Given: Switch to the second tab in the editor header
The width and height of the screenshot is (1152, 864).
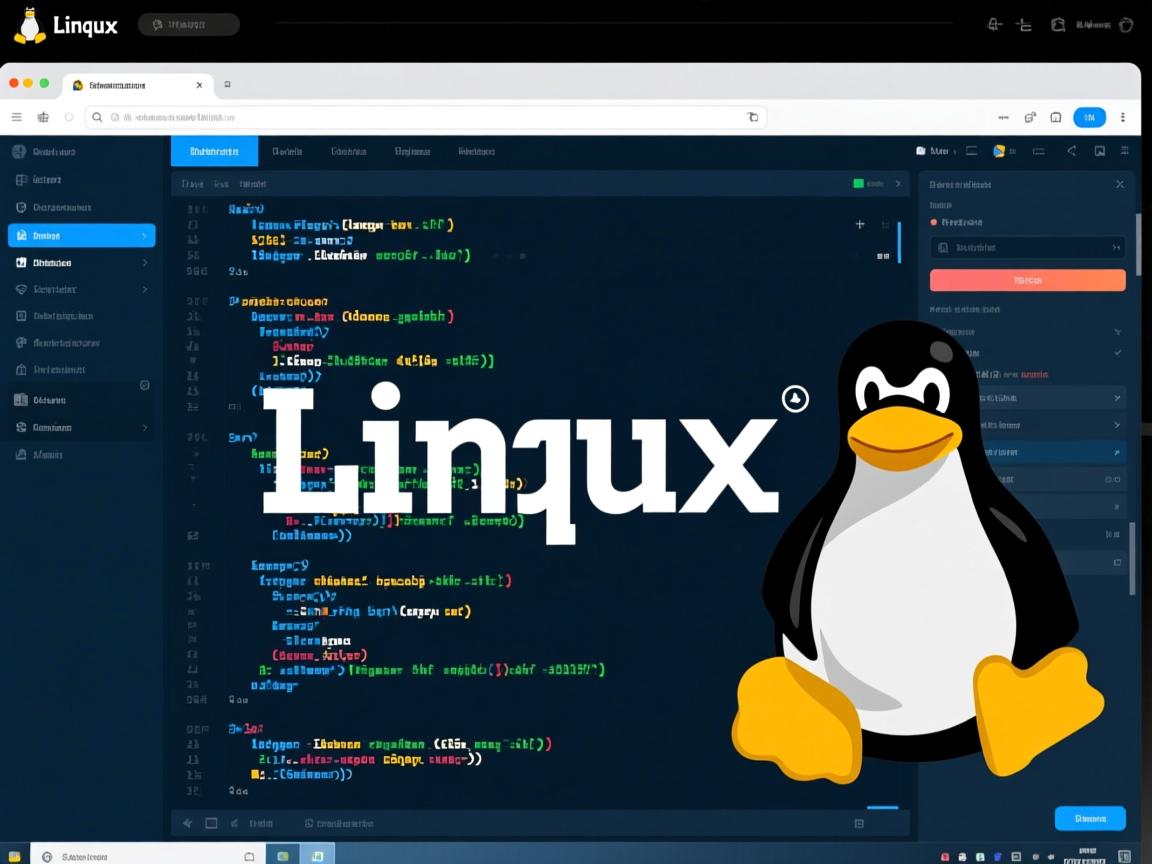Looking at the screenshot, I should 289,151.
